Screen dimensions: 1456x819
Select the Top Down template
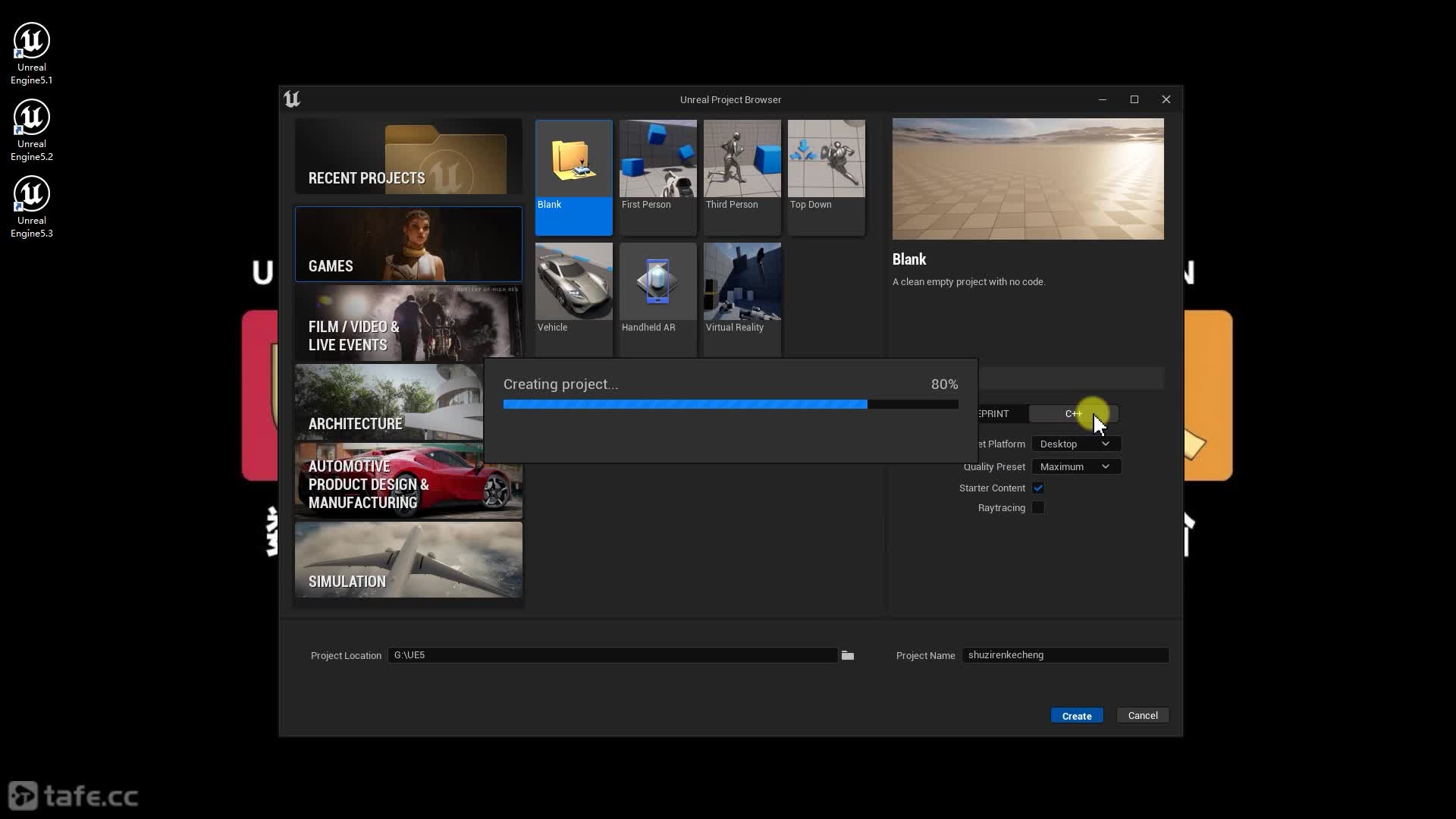(x=827, y=177)
